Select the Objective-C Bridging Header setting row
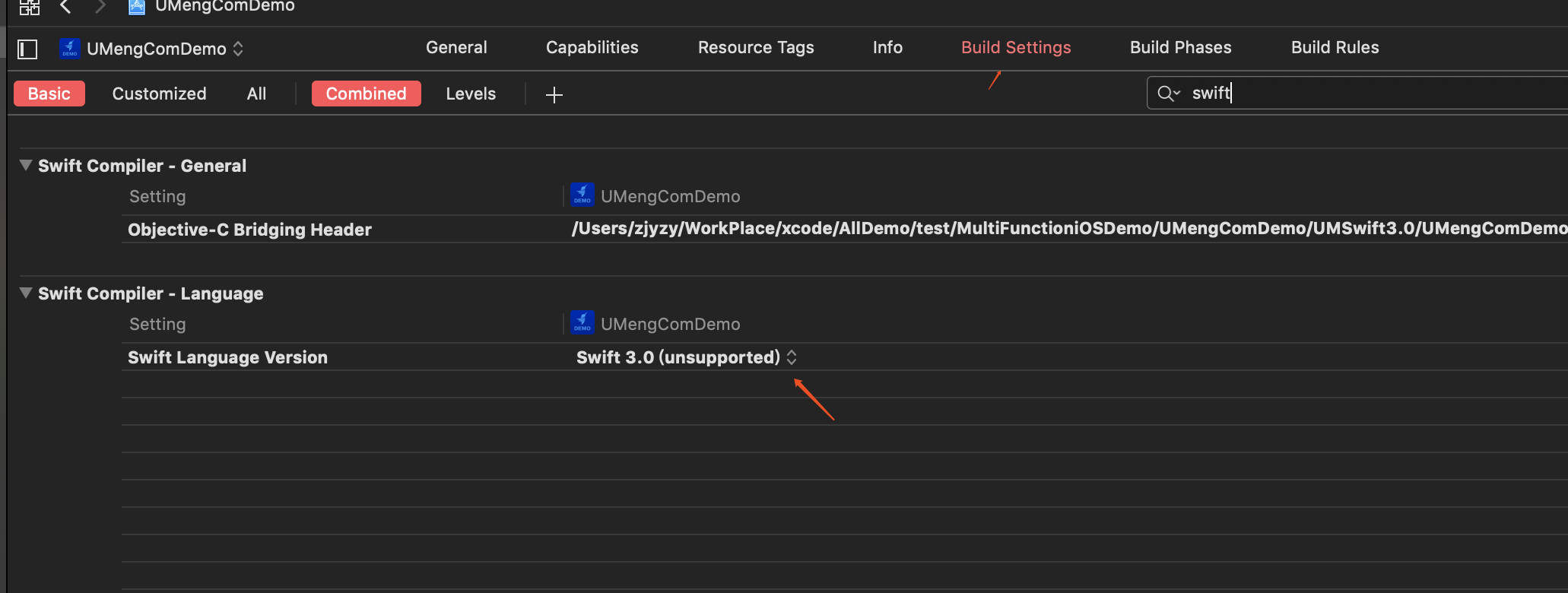This screenshot has width=1568, height=593. coord(844,230)
